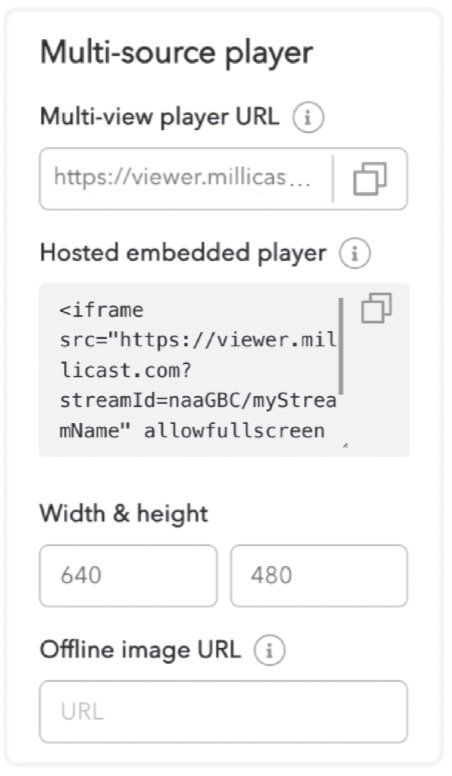Click info icon beside Multi-view player URL
Viewport: 452px width, 776px height.
click(x=307, y=117)
